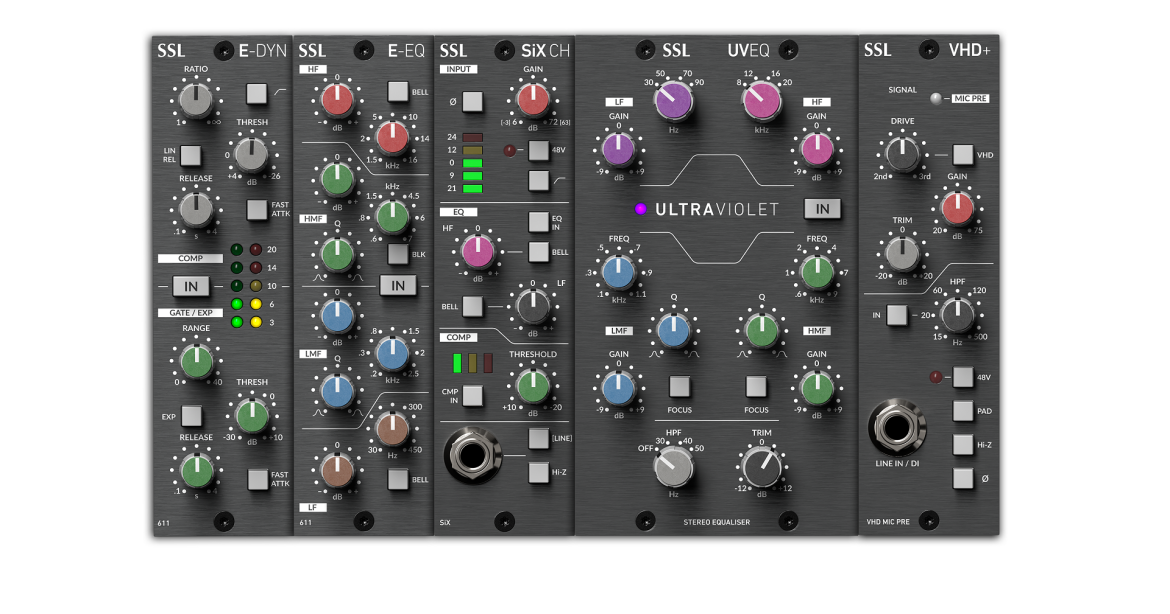Click the red GAIN knob on VHD+
Viewport: 1170px width, 614px height.
pos(957,208)
